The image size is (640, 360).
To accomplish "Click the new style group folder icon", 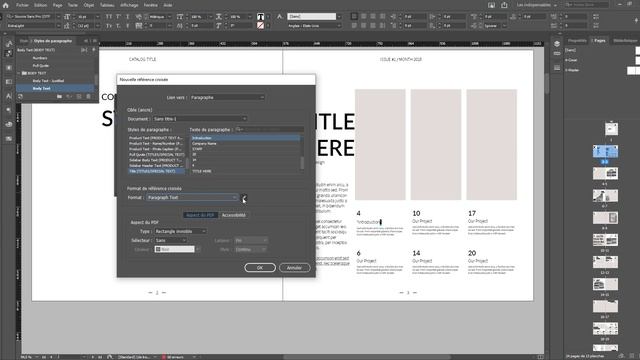I will [x=60, y=96].
